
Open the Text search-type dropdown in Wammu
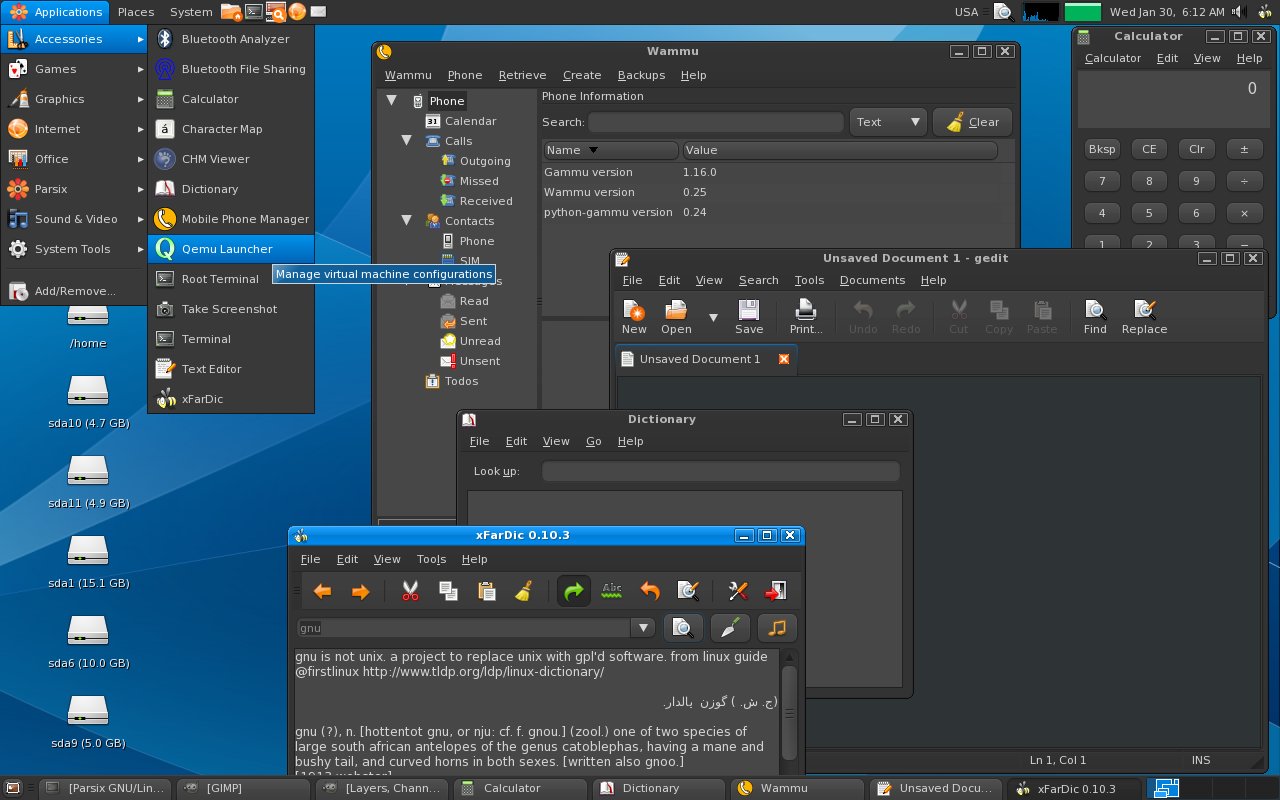coord(888,122)
